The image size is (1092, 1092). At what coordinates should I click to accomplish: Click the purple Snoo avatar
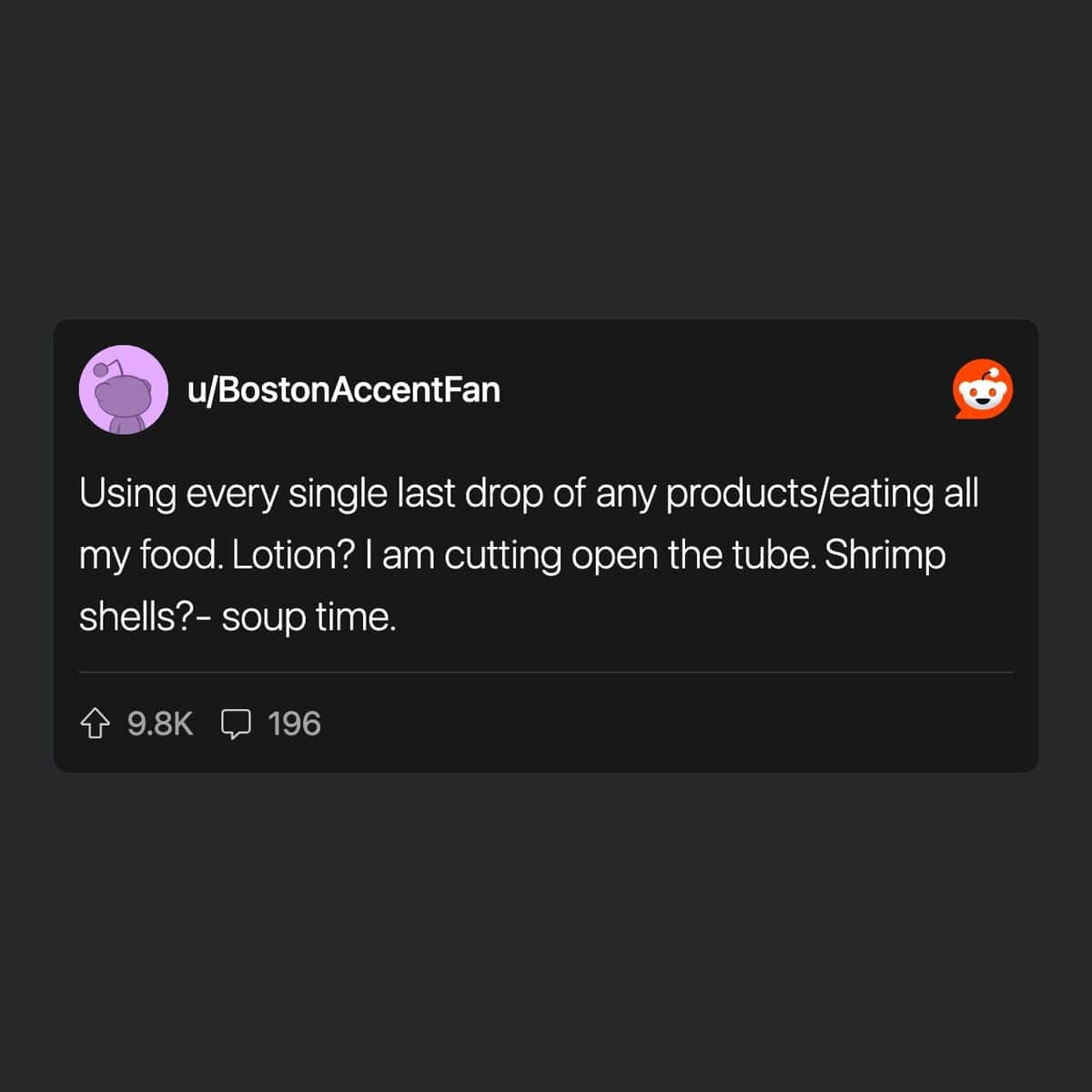click(123, 389)
